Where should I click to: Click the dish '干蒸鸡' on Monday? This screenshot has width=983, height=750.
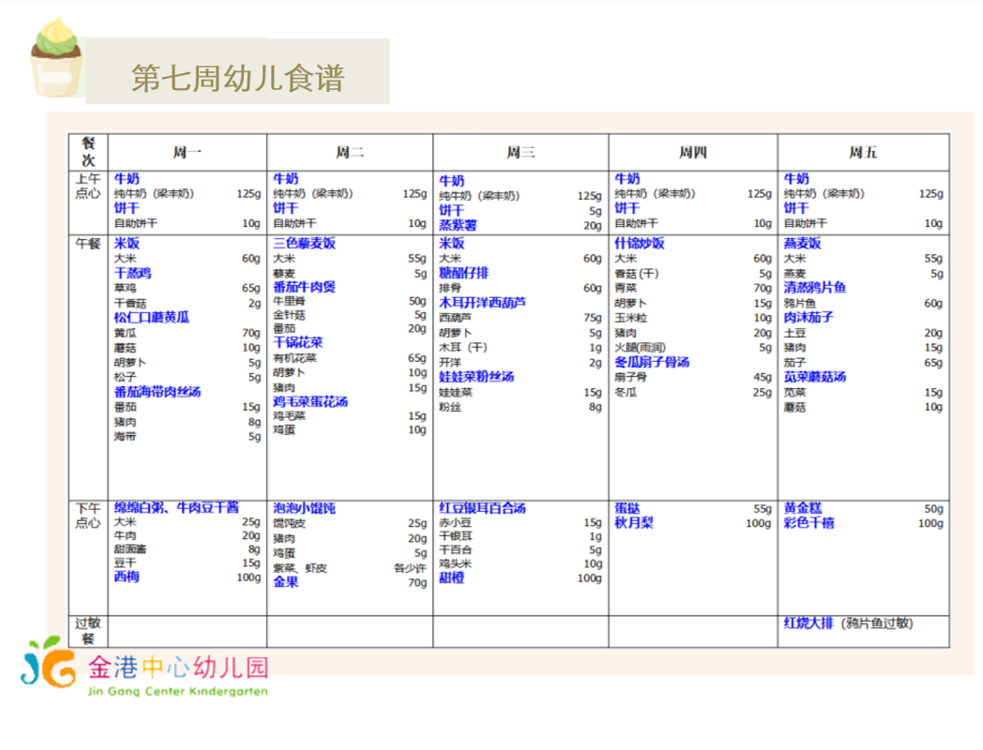pos(132,273)
